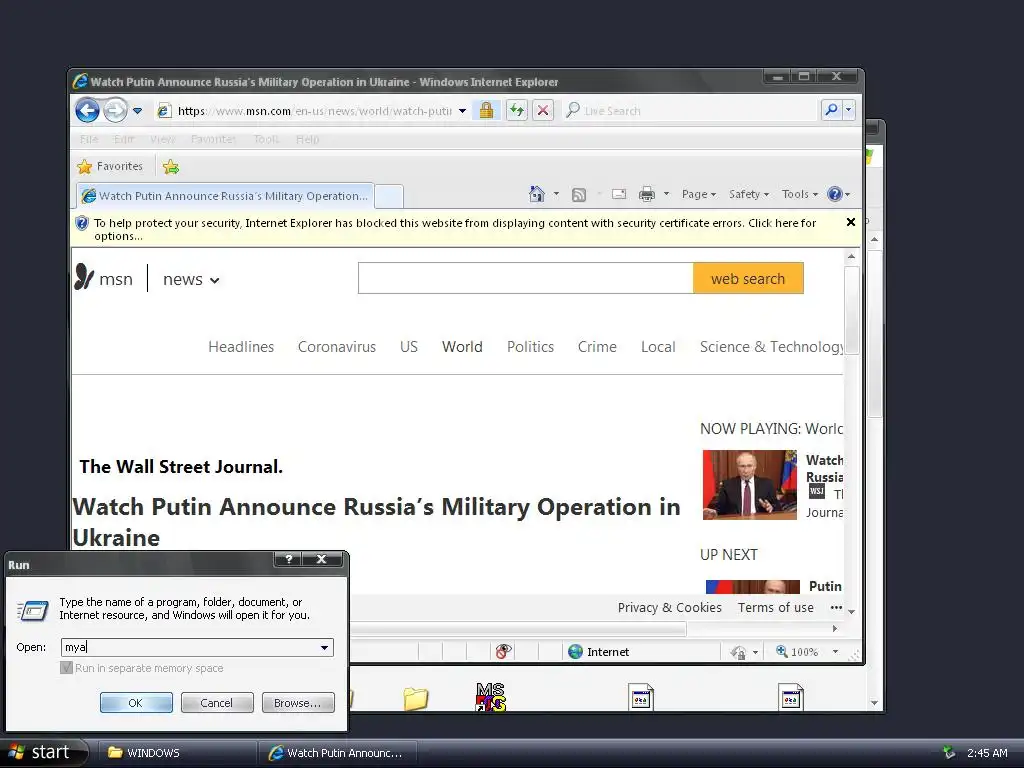Click Cancel in the Run dialog

pos(217,703)
